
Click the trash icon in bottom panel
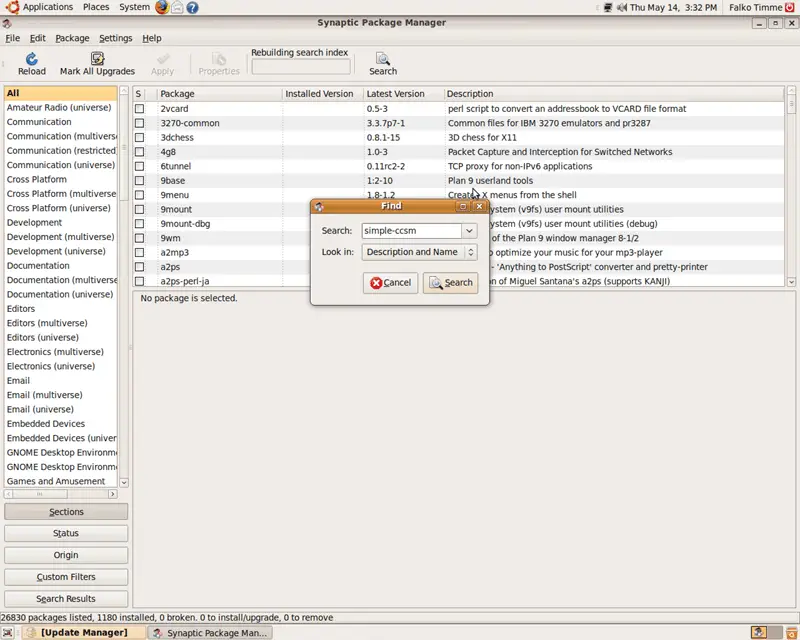(791, 633)
